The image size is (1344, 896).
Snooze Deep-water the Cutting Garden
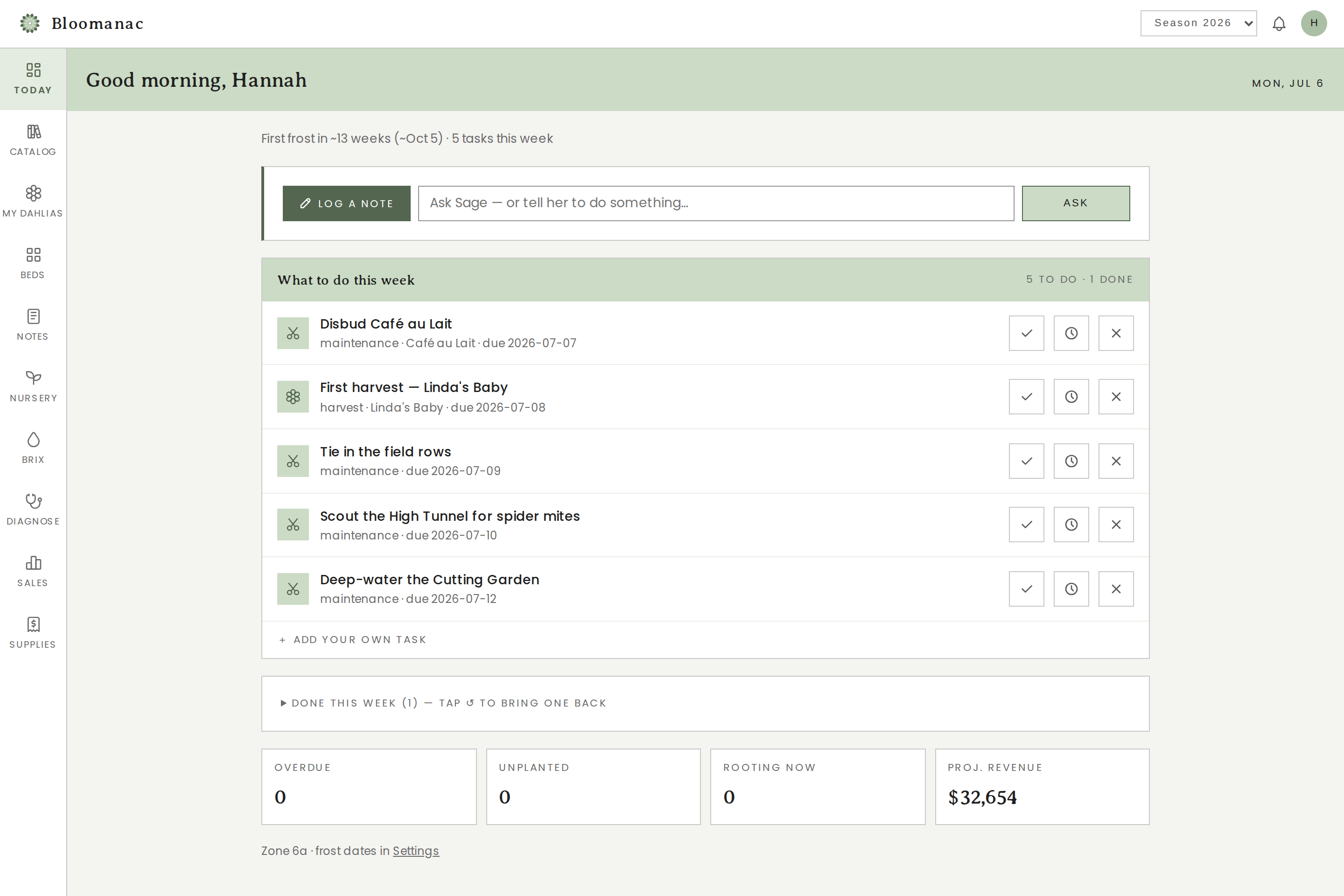pyautogui.click(x=1071, y=589)
